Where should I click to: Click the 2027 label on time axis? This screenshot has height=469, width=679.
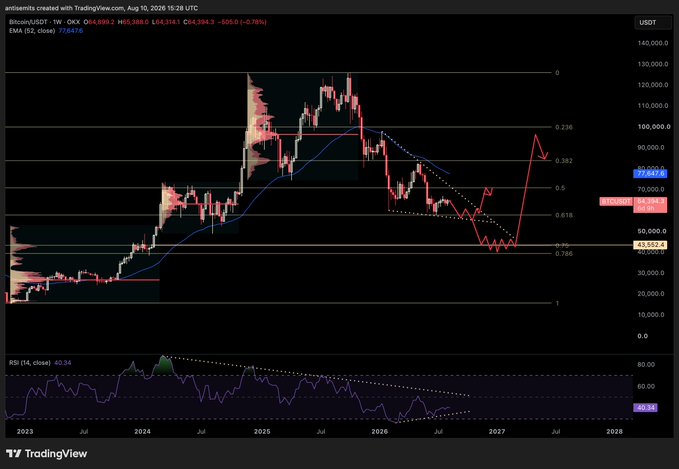(x=497, y=431)
